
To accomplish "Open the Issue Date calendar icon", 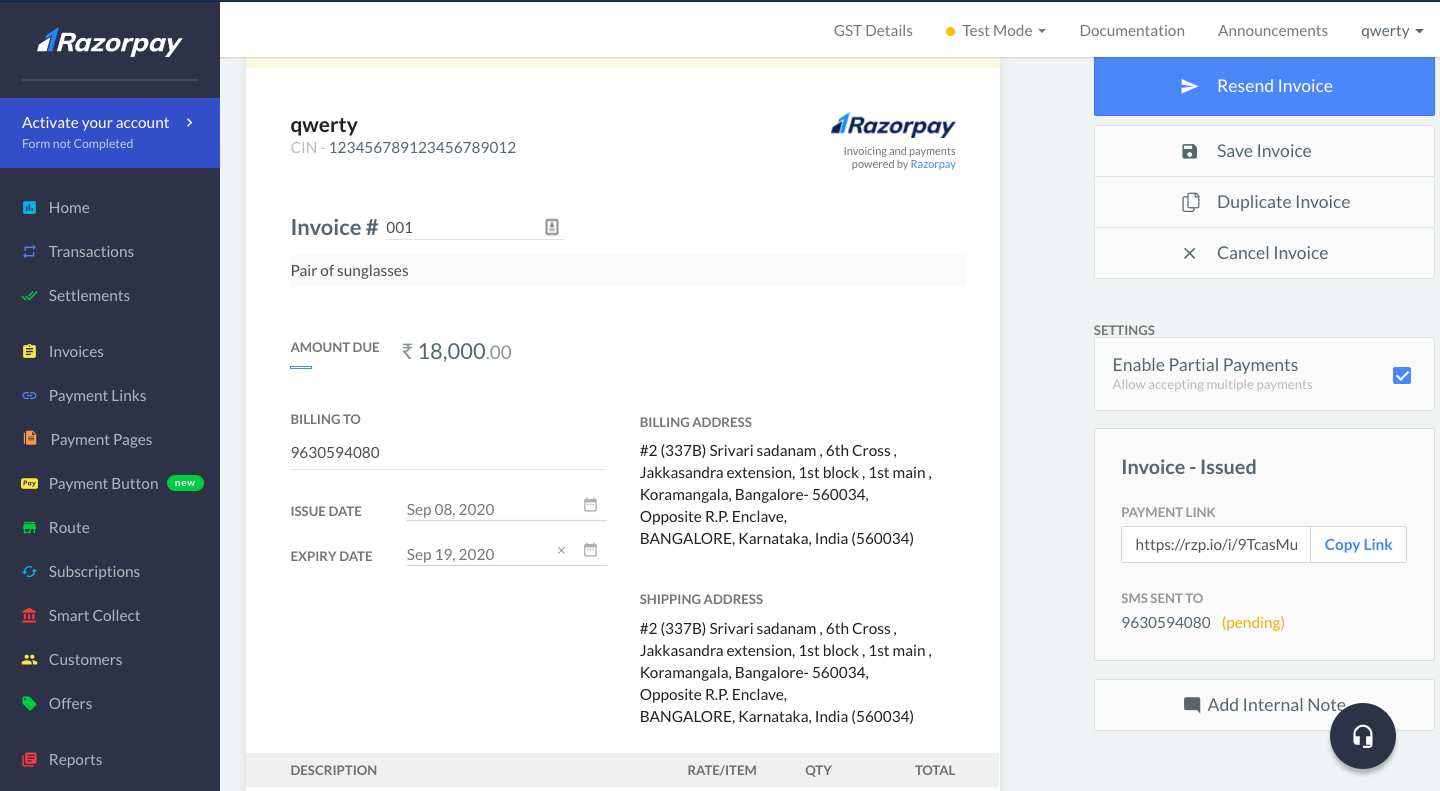I will click(590, 505).
